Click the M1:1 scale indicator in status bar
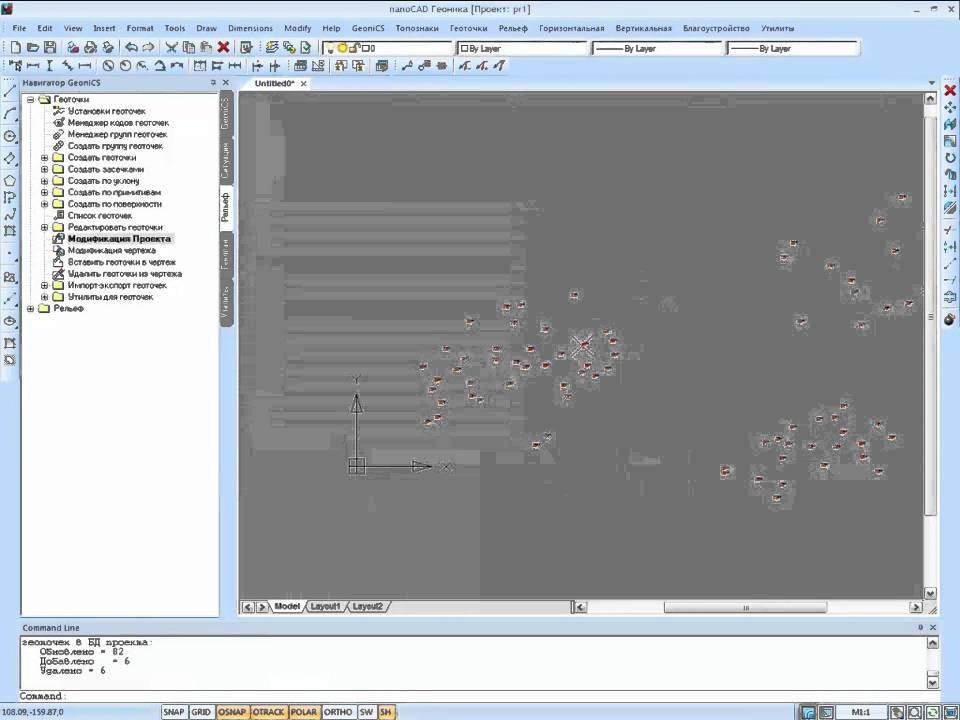This screenshot has height=720, width=960. 860,712
